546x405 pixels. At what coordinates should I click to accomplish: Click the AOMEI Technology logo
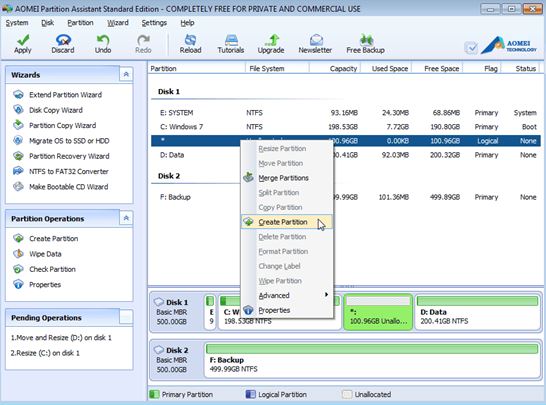tap(509, 45)
